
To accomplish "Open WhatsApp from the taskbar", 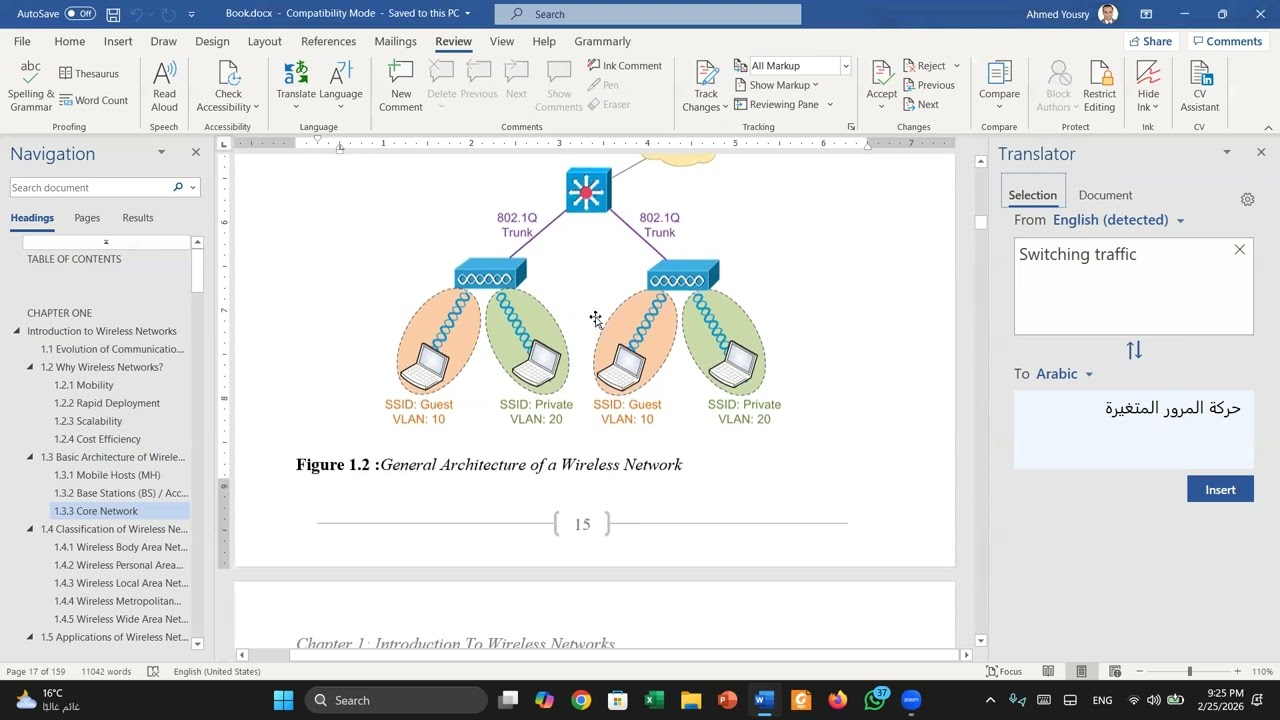I will point(875,700).
